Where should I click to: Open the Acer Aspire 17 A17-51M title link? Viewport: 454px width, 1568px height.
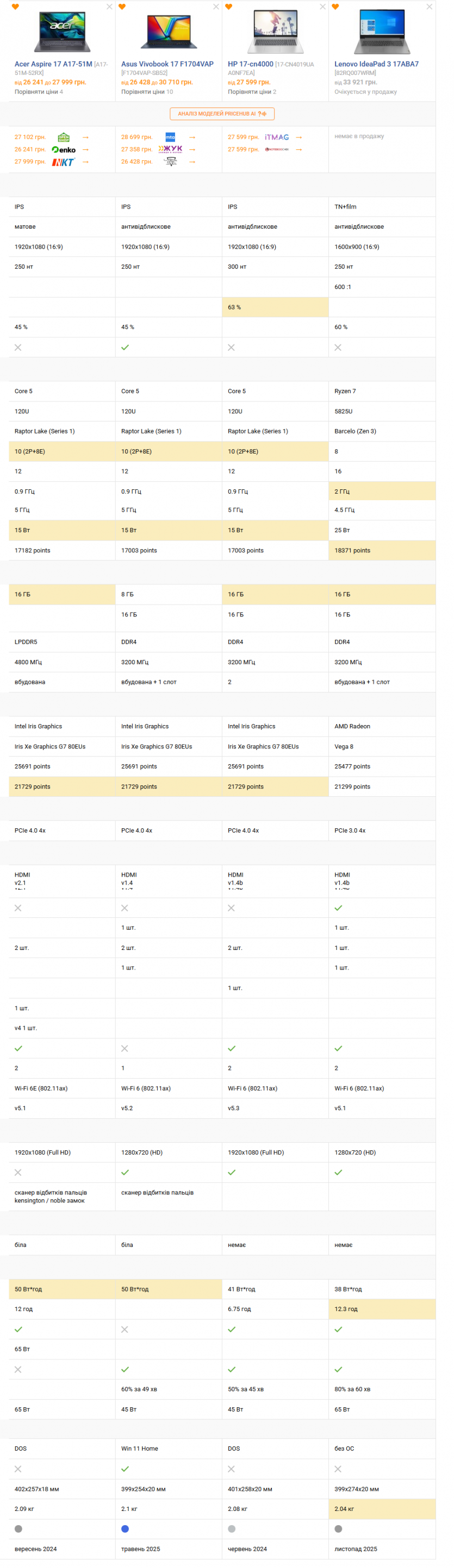click(53, 64)
